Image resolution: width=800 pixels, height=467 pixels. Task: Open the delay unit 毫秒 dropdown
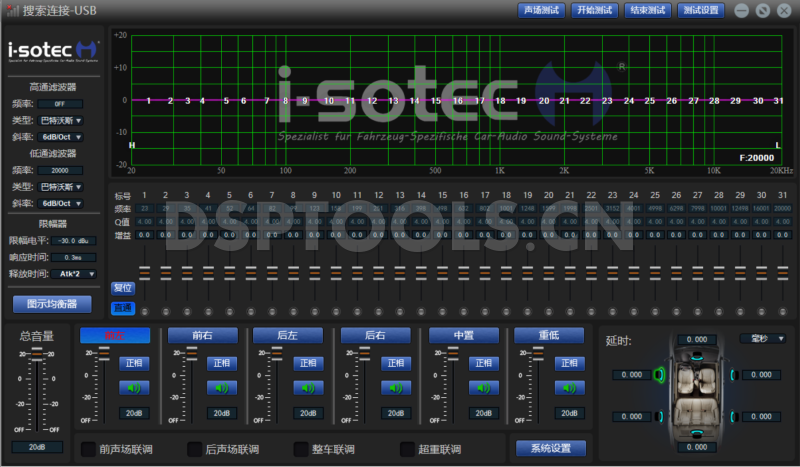tap(763, 338)
